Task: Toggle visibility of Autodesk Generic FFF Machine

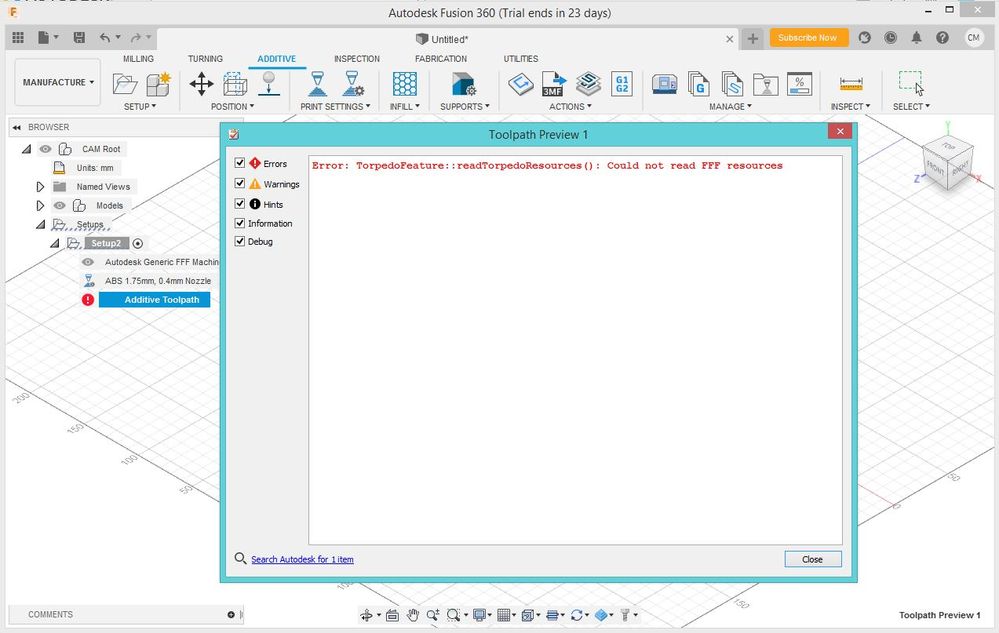Action: click(88, 262)
